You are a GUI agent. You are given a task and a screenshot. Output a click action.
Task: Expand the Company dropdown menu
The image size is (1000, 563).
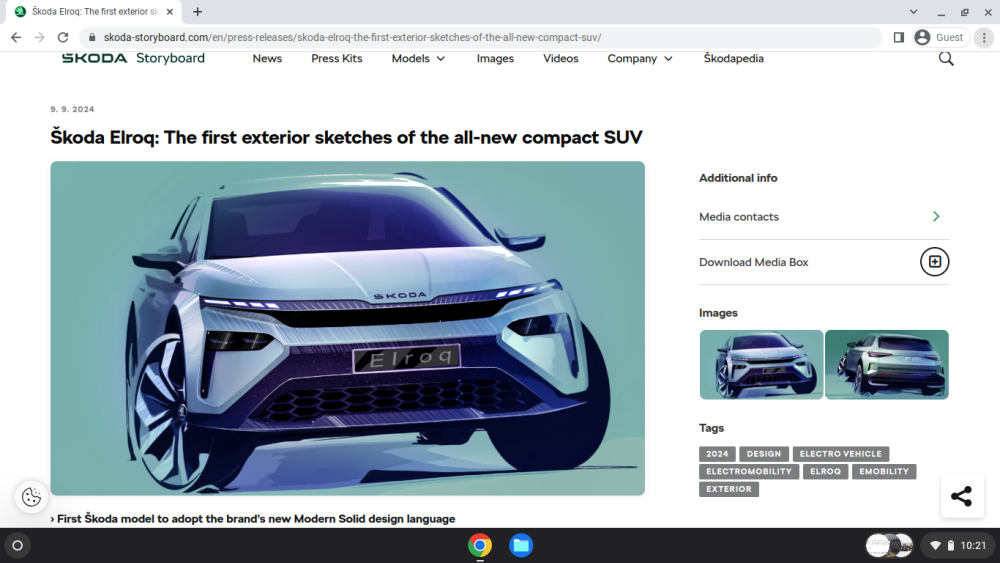[x=640, y=59]
